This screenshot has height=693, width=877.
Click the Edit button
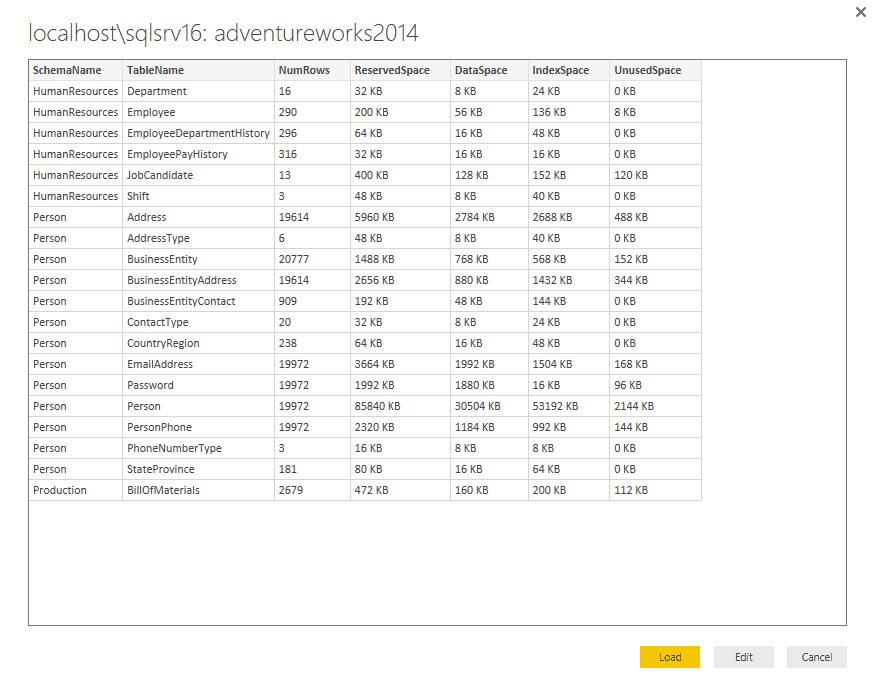(x=743, y=657)
